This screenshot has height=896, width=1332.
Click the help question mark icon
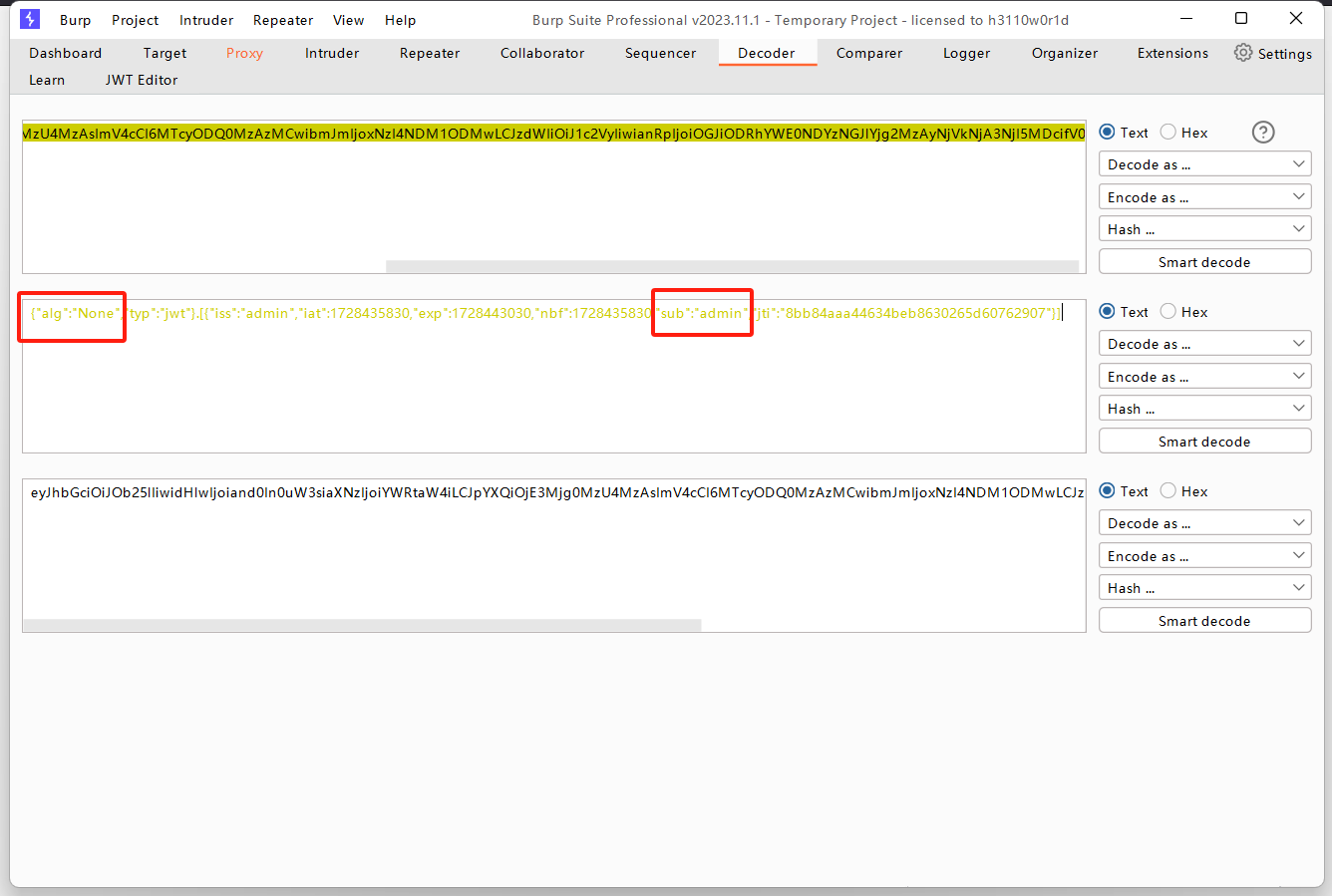(x=1262, y=133)
